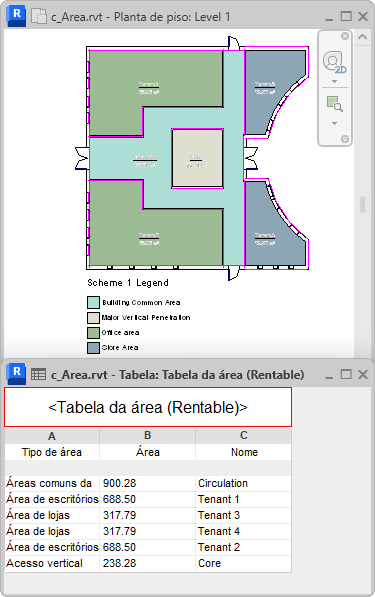This screenshot has width=375, height=597.
Task: Click the schedule table icon in title bar
Action: 38,375
